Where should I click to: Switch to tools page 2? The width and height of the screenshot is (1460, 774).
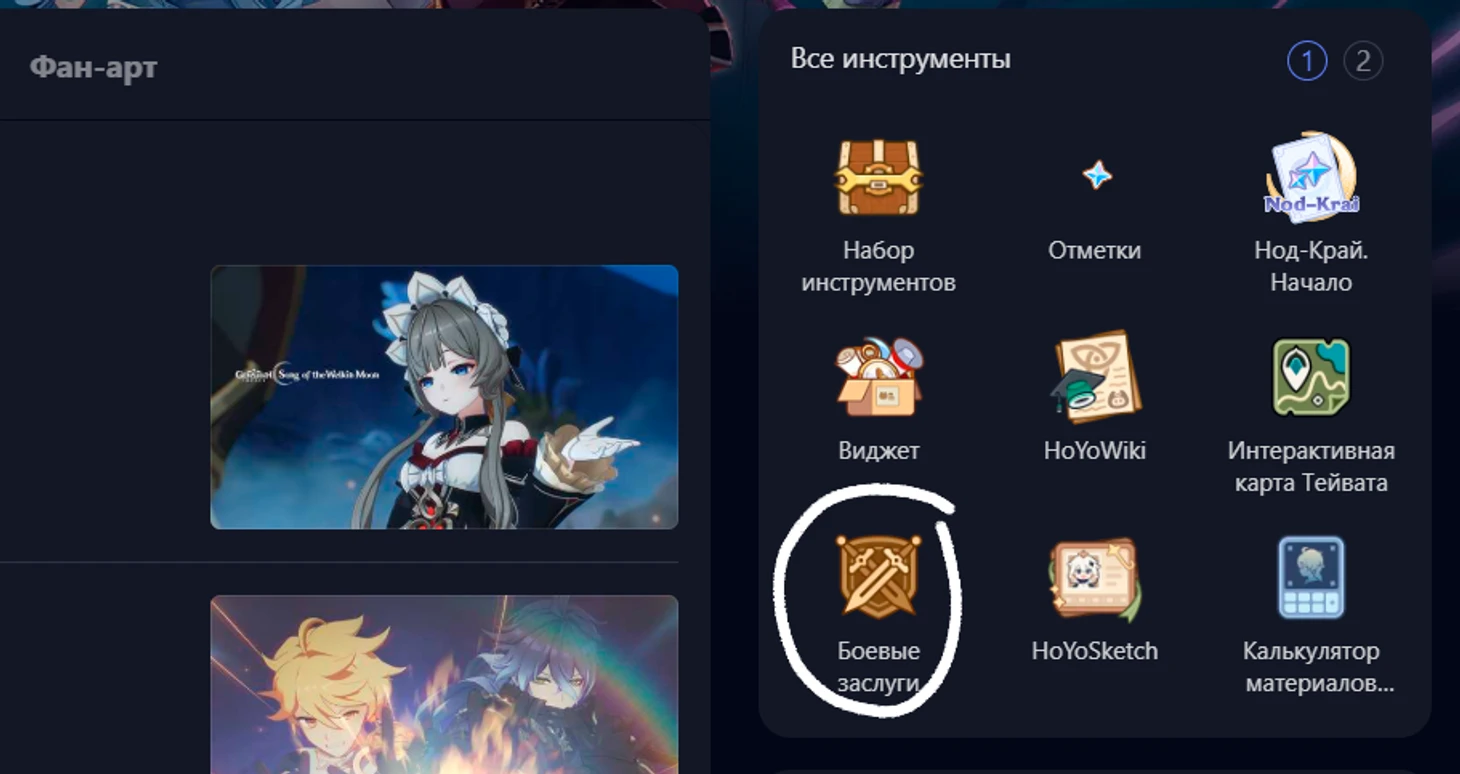1362,61
